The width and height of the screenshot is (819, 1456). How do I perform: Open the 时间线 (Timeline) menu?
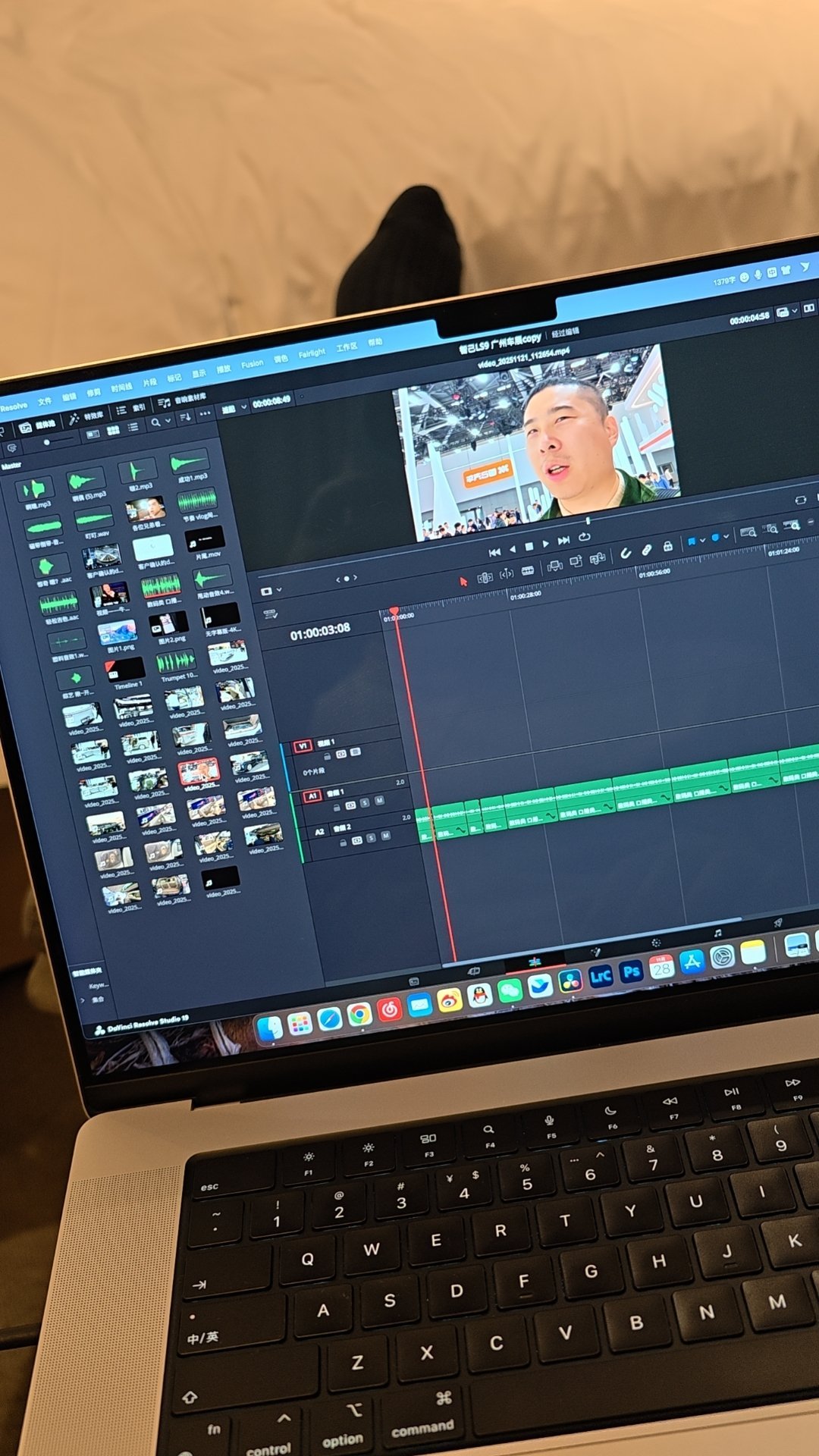click(x=121, y=388)
